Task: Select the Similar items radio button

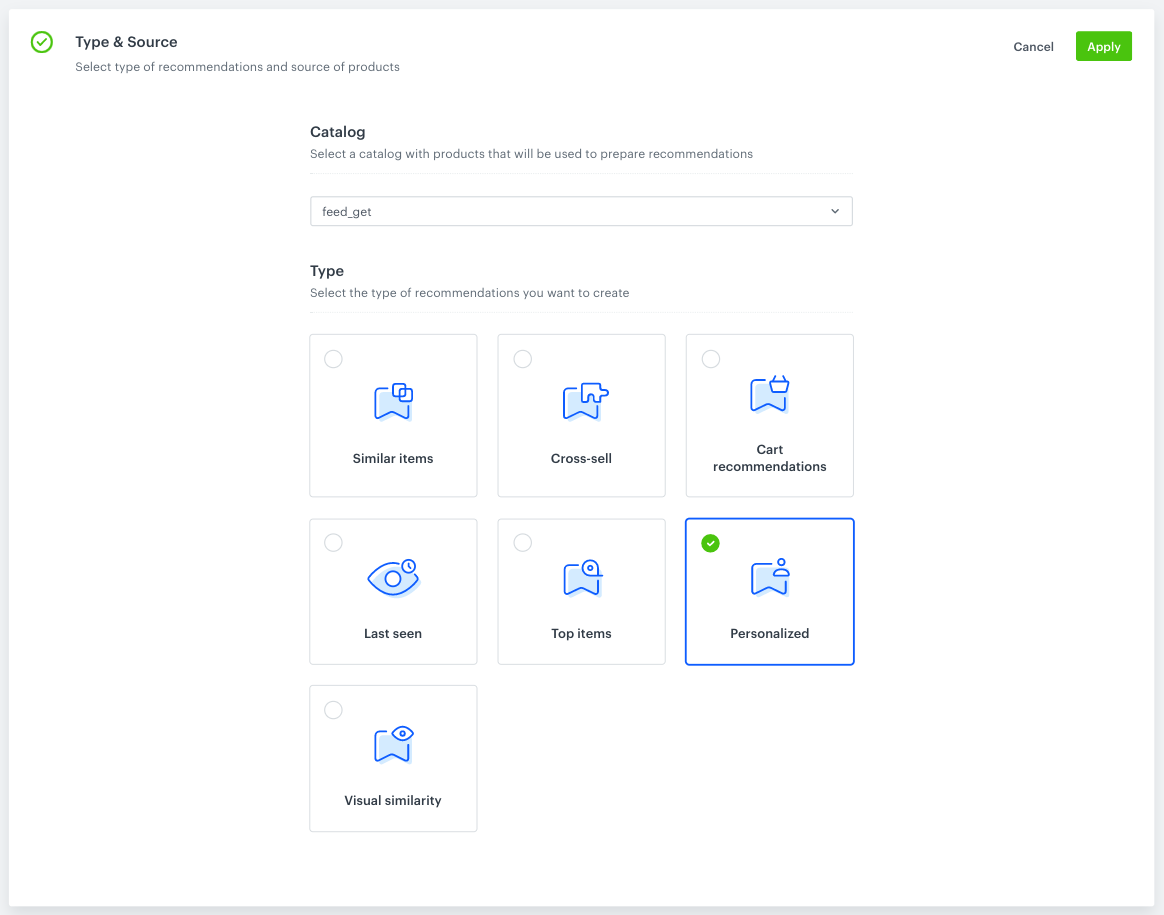Action: coord(333,359)
